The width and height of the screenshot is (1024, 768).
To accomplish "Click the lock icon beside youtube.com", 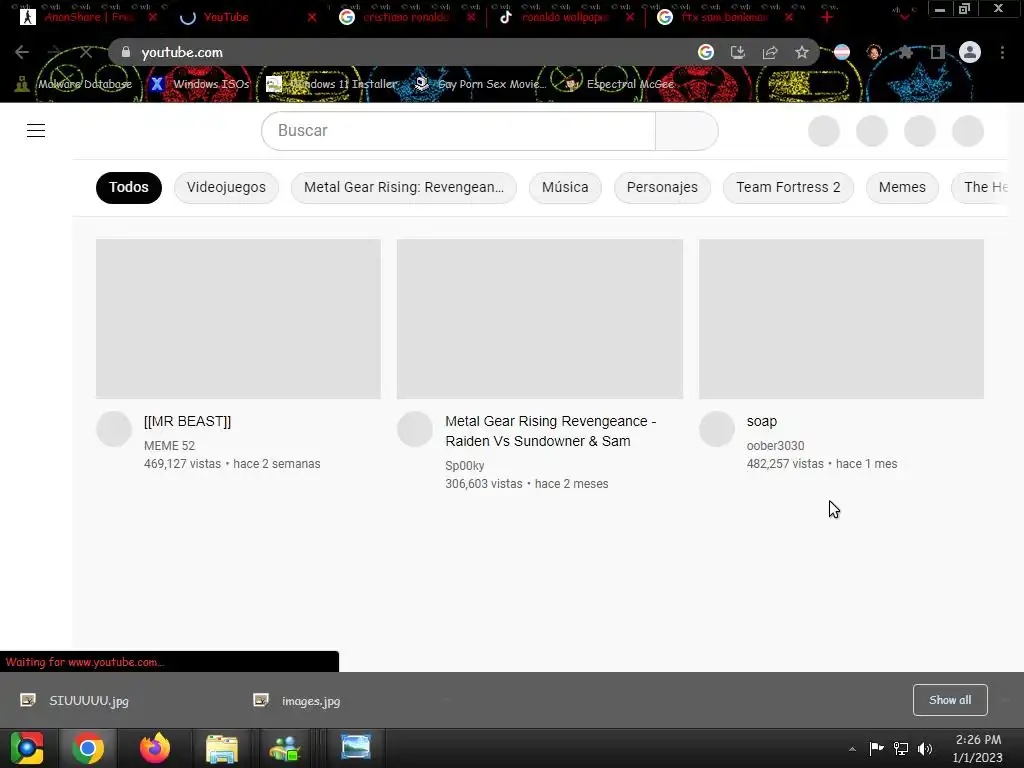I will tap(126, 52).
